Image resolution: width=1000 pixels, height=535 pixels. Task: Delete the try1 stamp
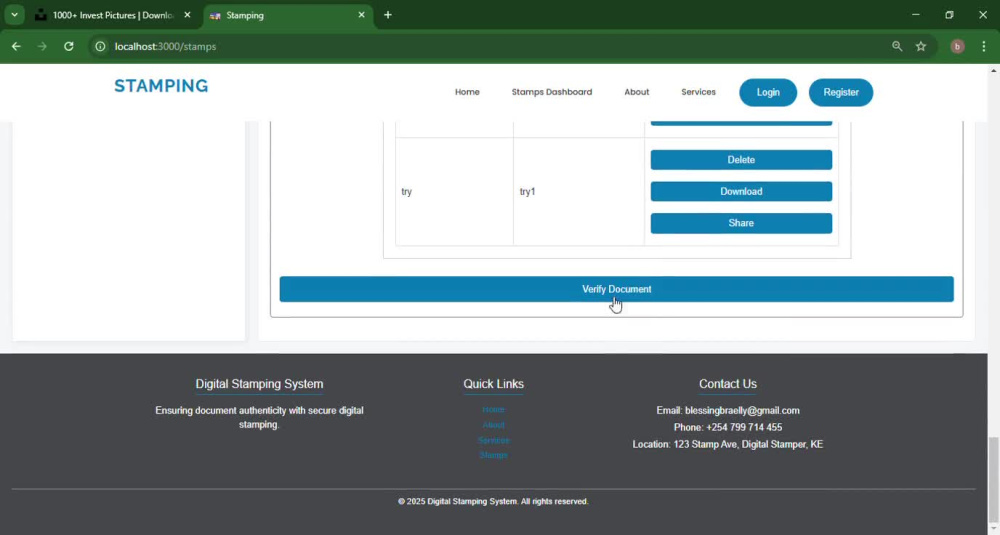(x=741, y=160)
